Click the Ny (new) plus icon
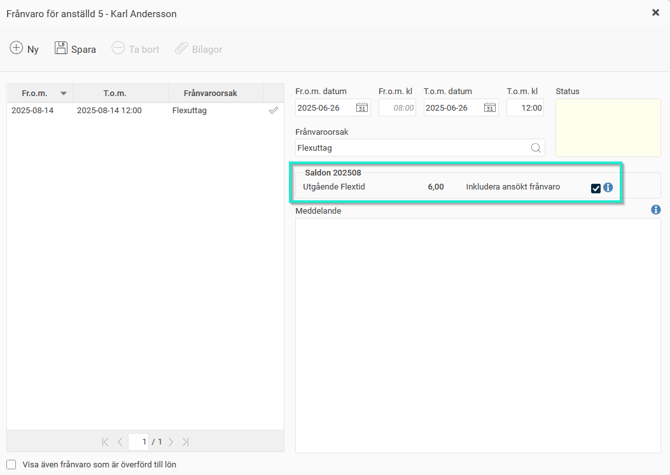 [x=16, y=48]
